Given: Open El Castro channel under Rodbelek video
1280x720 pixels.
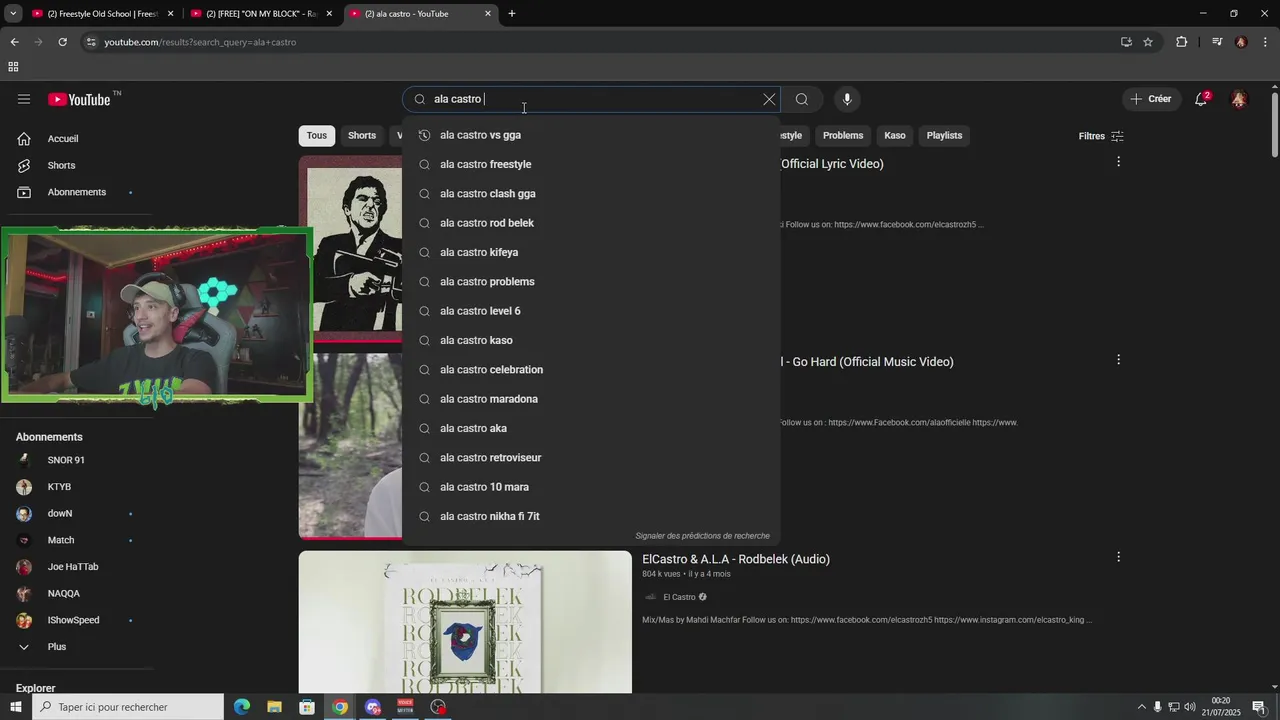Looking at the screenshot, I should point(679,597).
